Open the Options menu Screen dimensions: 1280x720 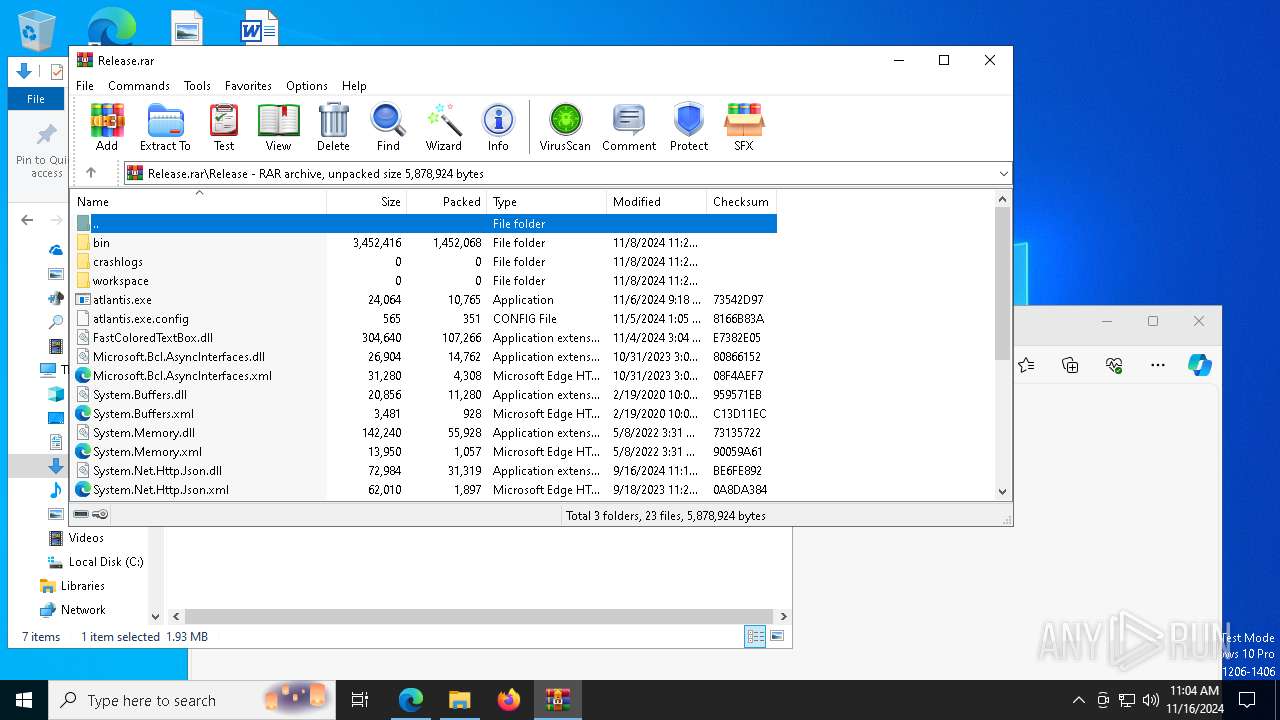click(x=307, y=86)
